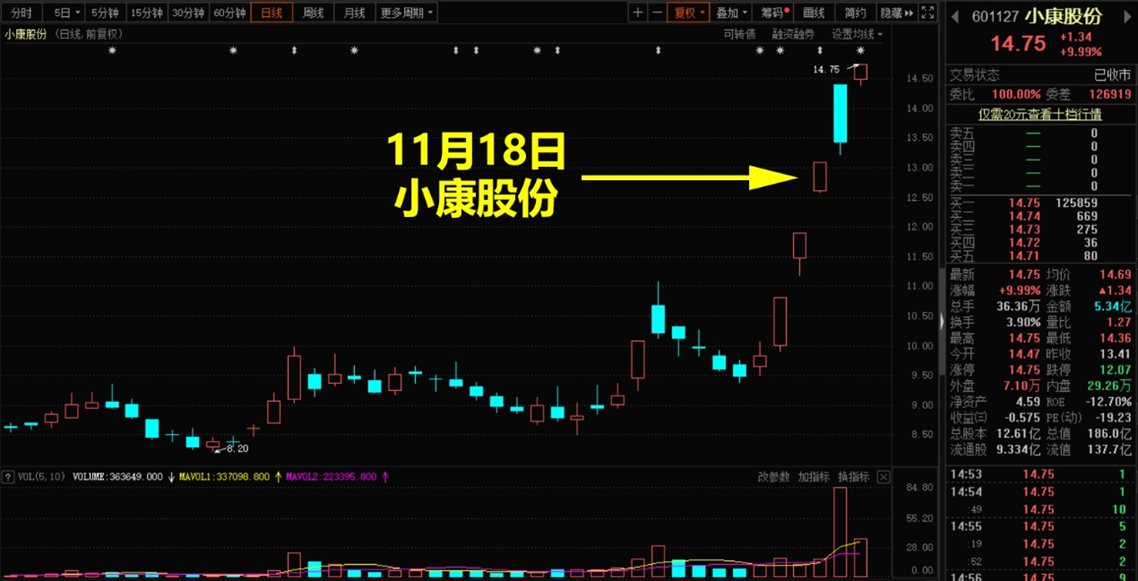Image resolution: width=1138 pixels, height=581 pixels.
Task: Select the 卖五 ask row
Action: tap(1039, 133)
